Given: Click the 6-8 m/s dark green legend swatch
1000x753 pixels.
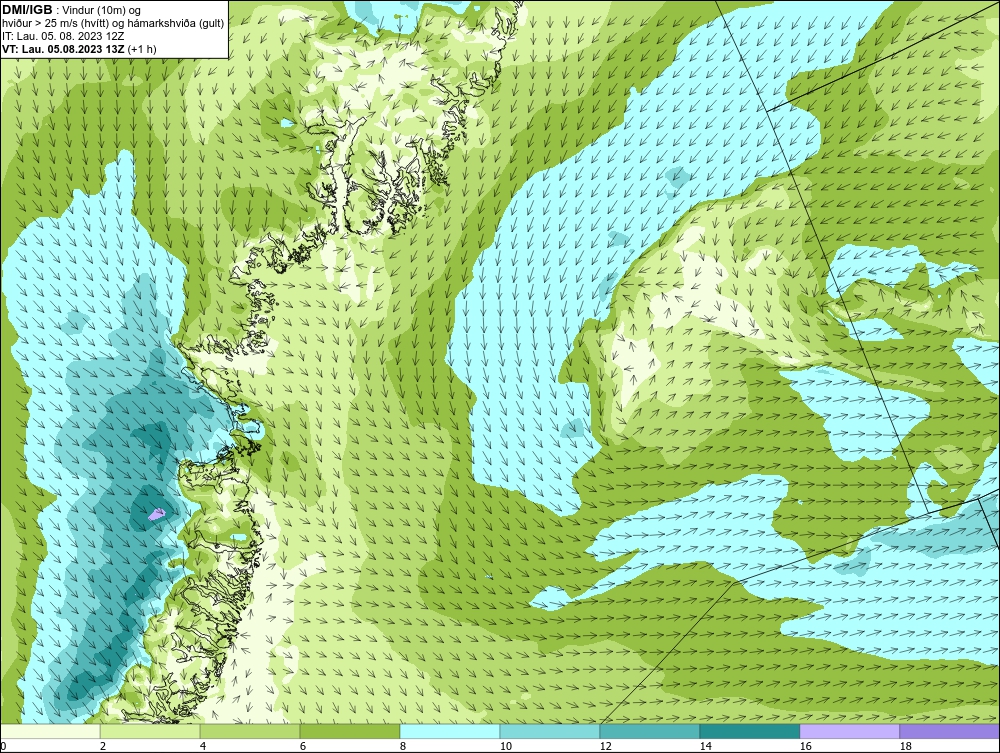Looking at the screenshot, I should pos(350,731).
